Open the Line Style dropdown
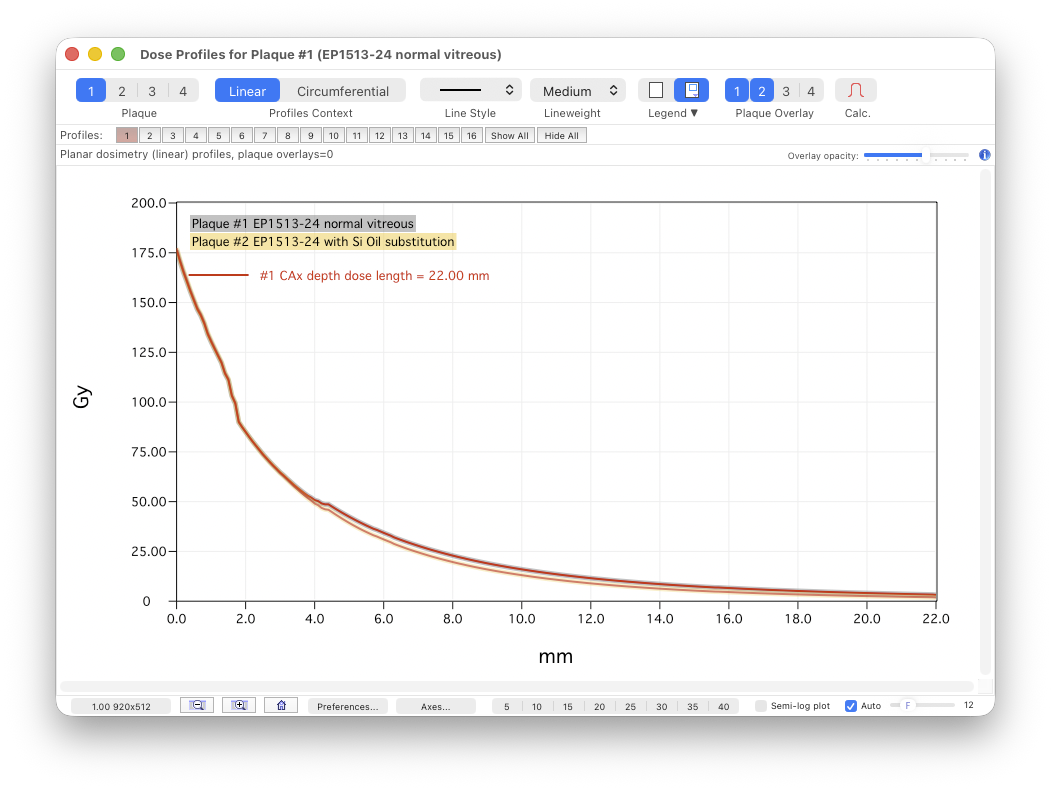This screenshot has height=790, width=1051. pos(470,91)
